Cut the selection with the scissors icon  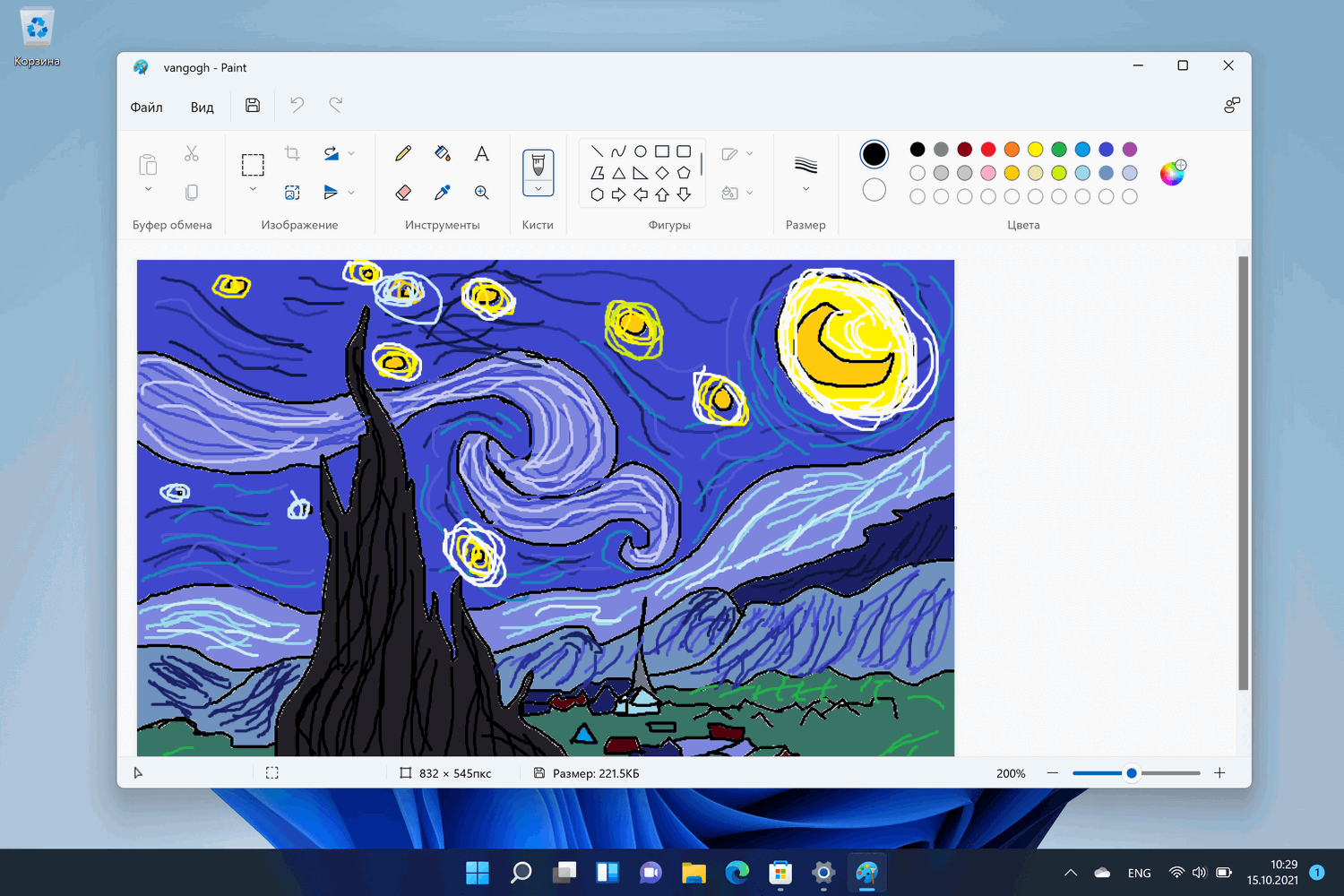click(x=191, y=153)
